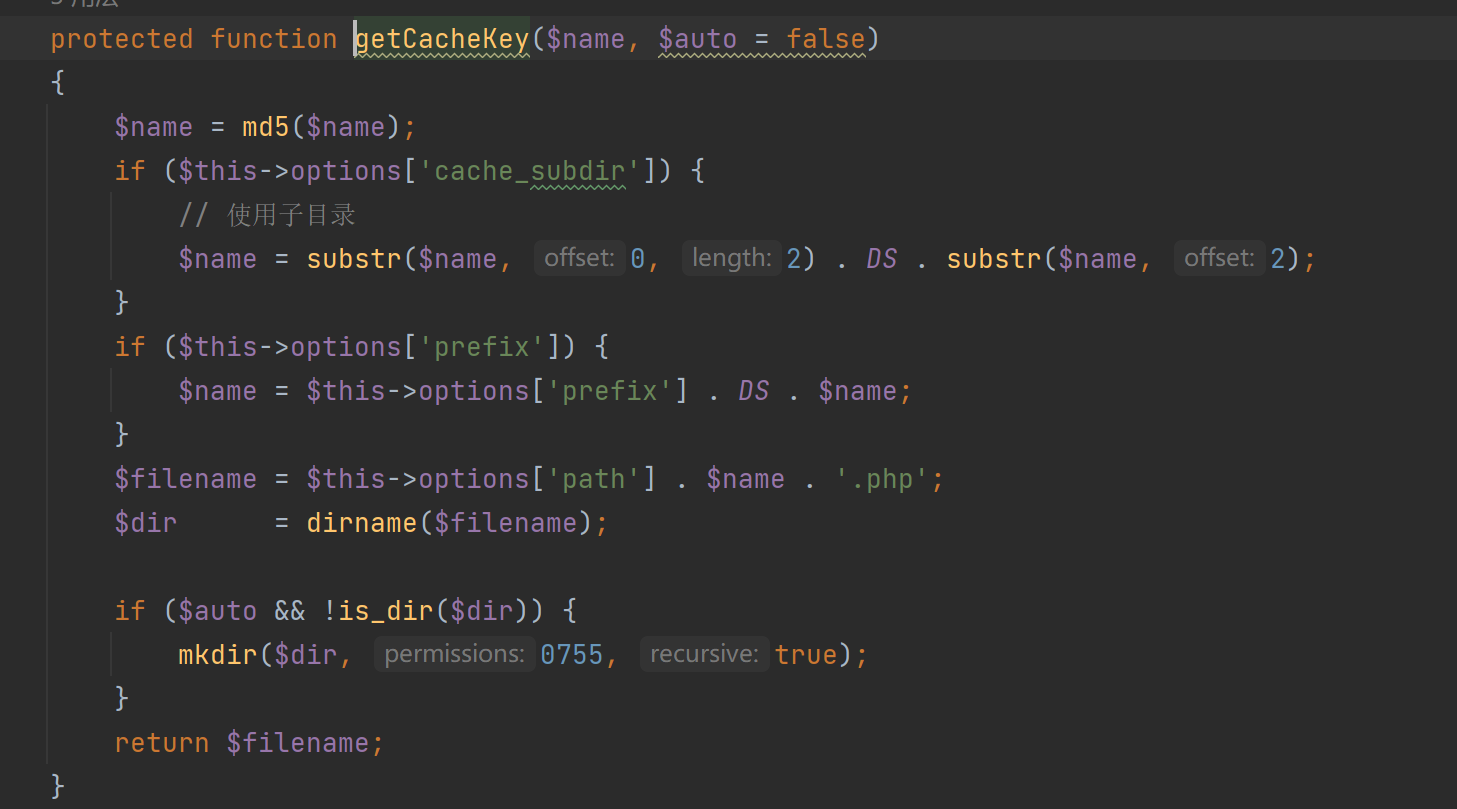Image resolution: width=1457 pixels, height=809 pixels.
Task: Click the 'protected' keyword
Action: (x=121, y=39)
